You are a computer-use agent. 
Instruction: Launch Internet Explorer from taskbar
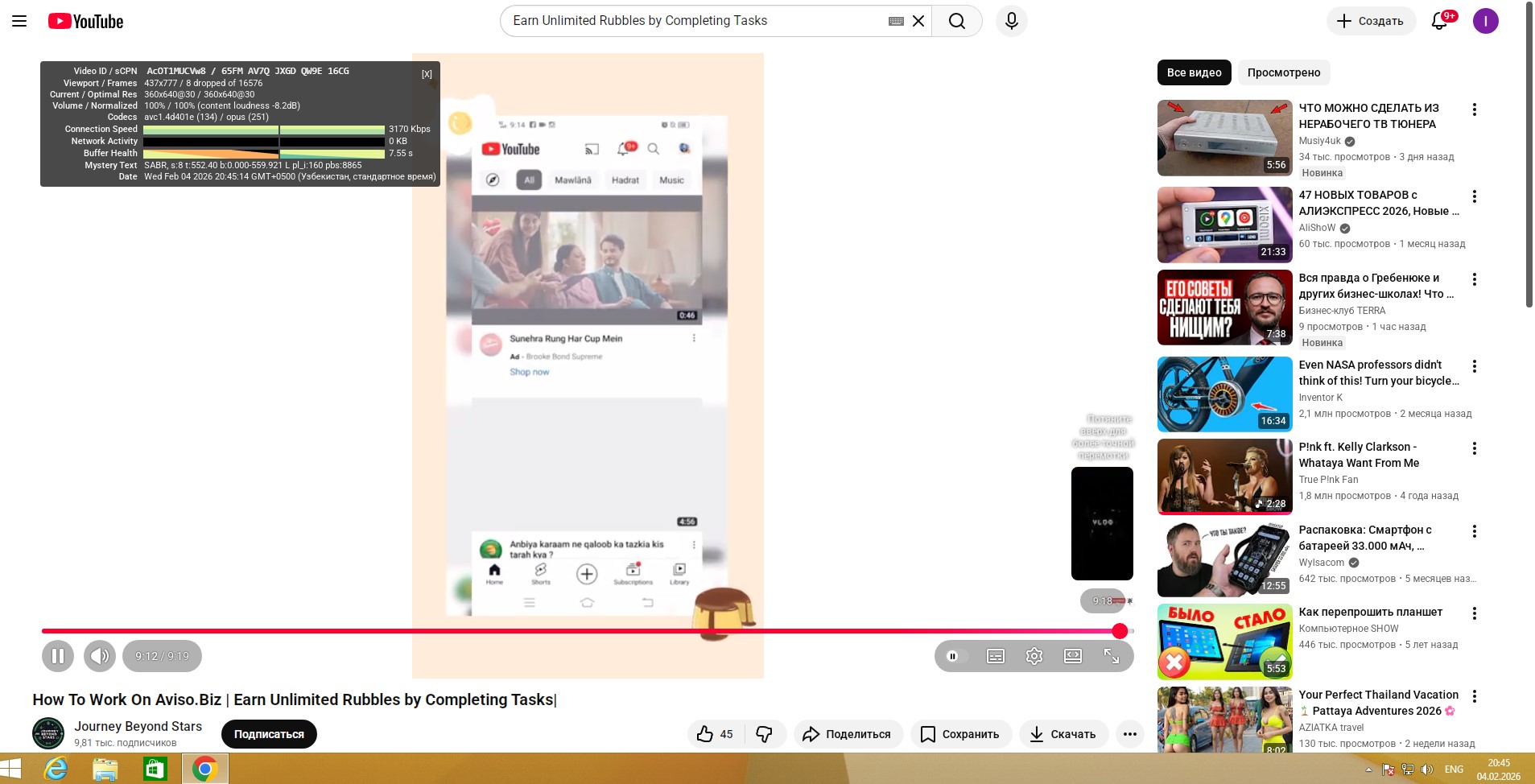[56, 770]
